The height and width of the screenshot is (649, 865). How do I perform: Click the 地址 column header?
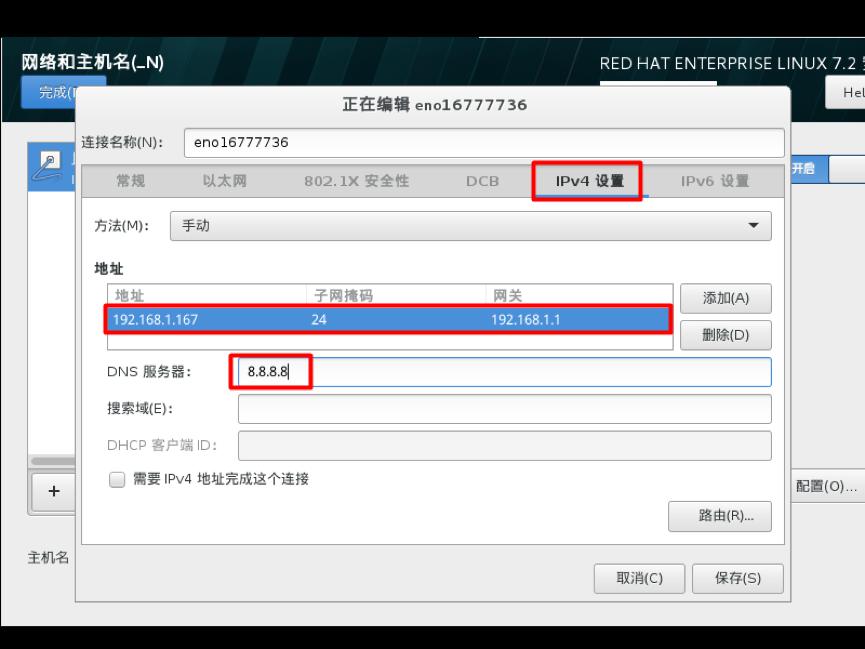[207, 296]
